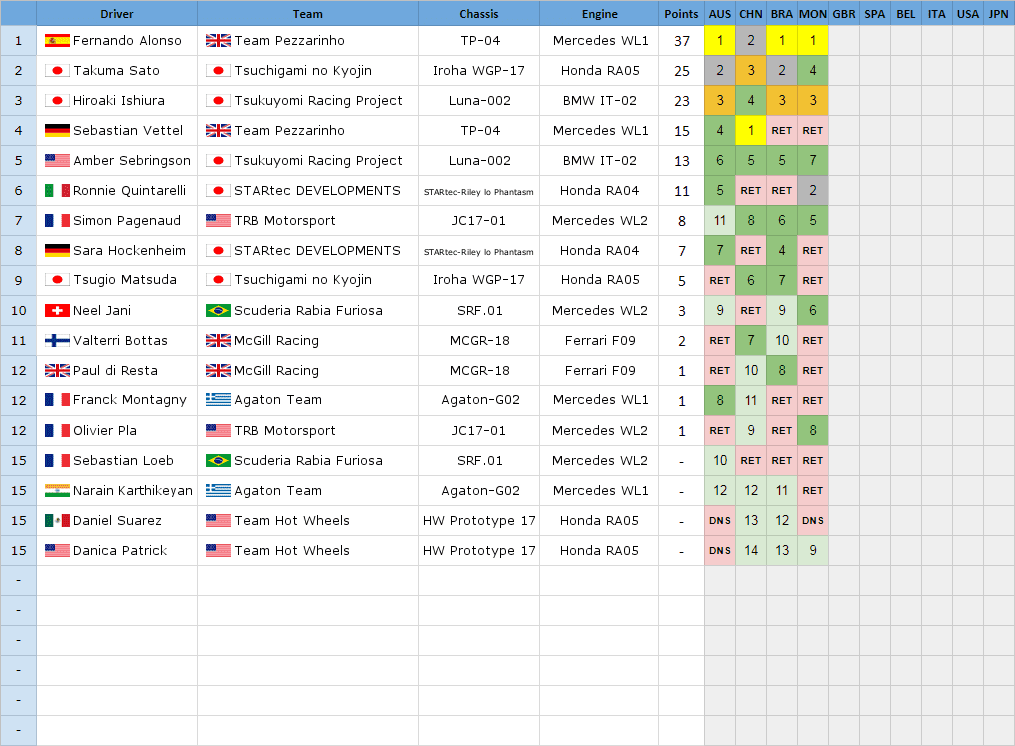The image size is (1015, 746).
Task: Click the driver name Narain Karthikeyan
Action: click(x=133, y=491)
